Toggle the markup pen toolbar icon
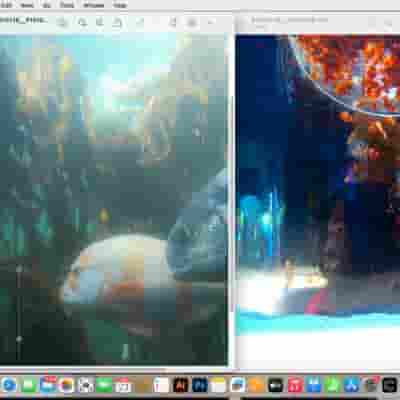400x400 pixels. (x=140, y=22)
